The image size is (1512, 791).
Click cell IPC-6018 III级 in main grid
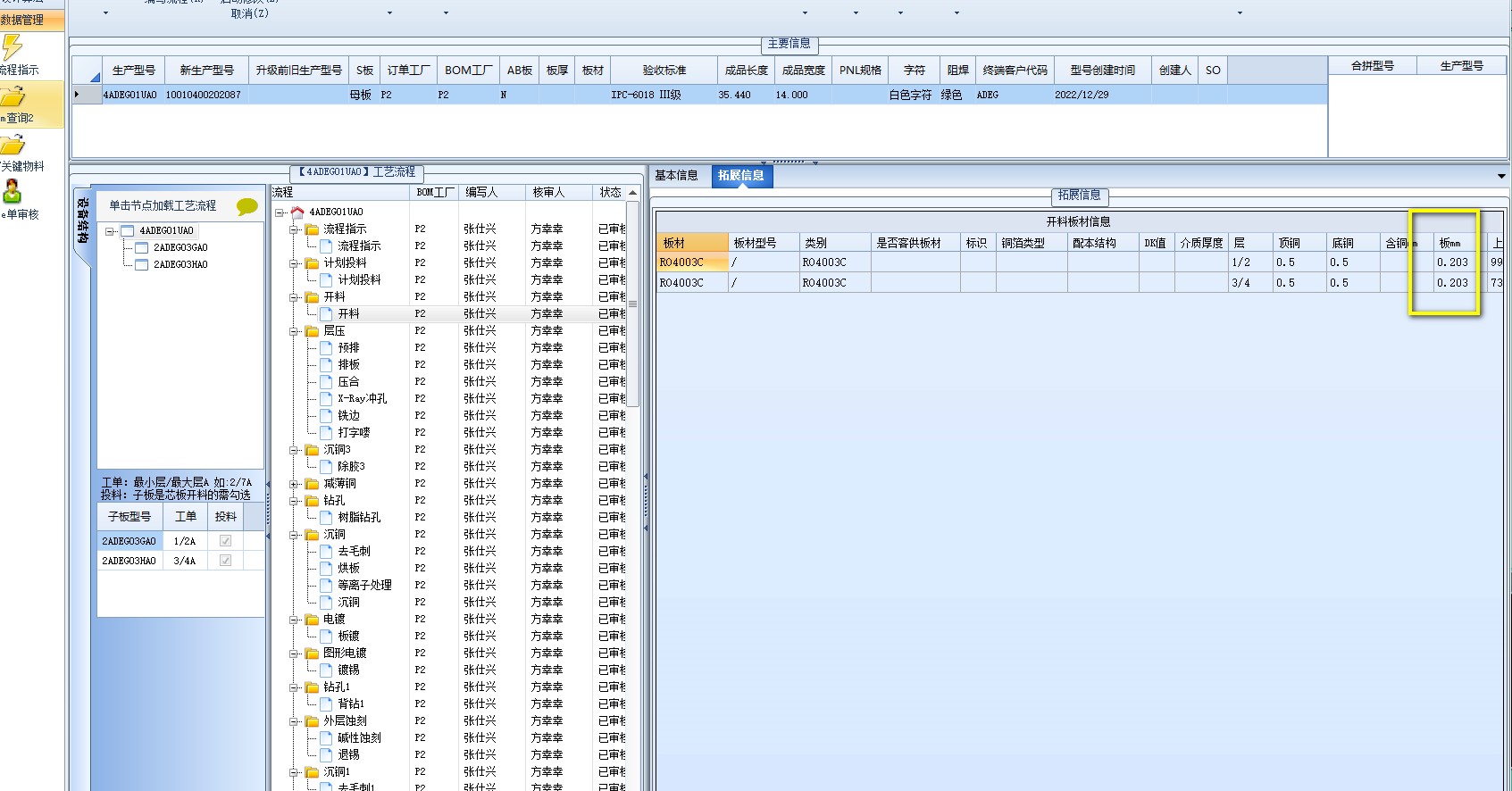[x=664, y=95]
